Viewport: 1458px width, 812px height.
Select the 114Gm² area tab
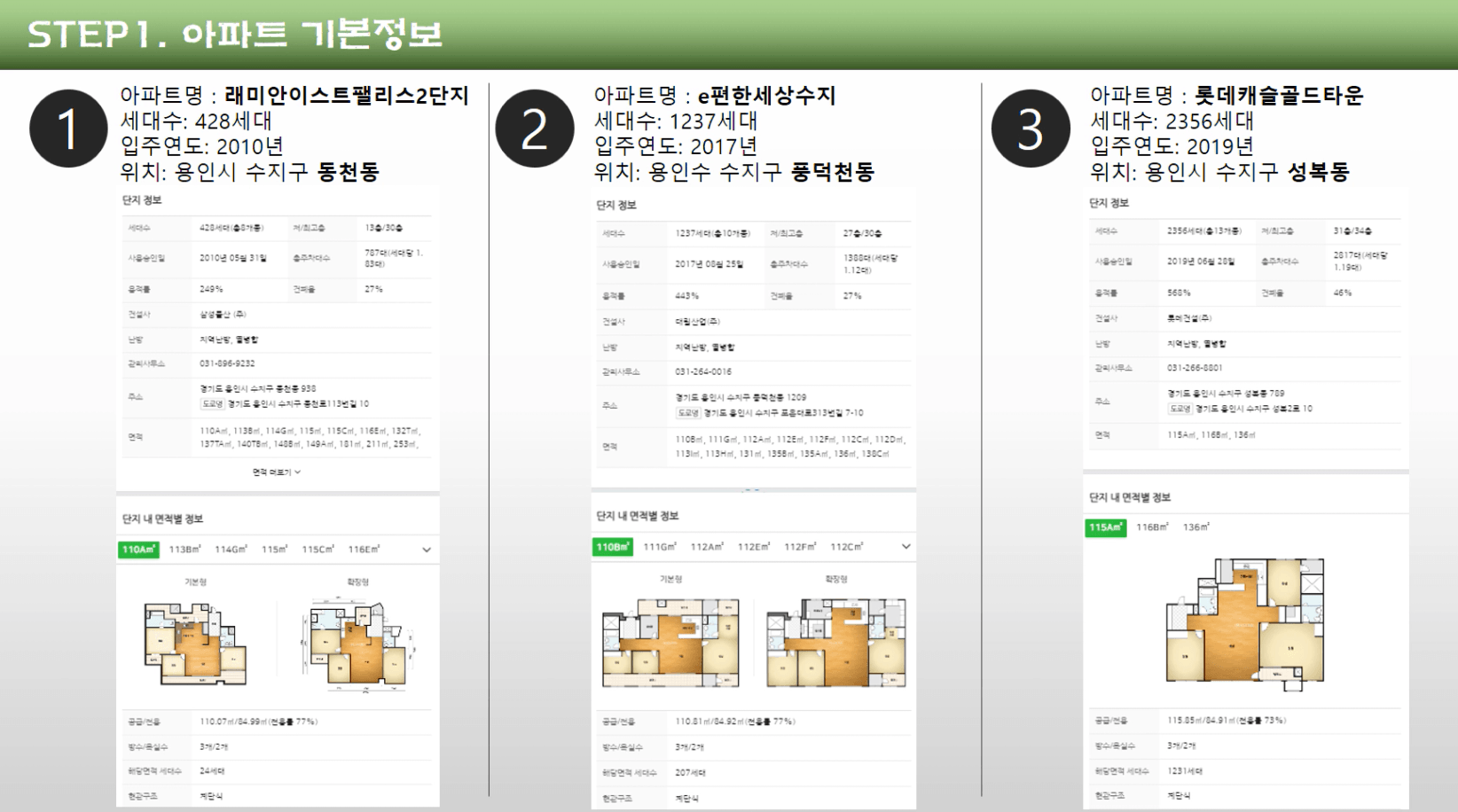point(231,550)
